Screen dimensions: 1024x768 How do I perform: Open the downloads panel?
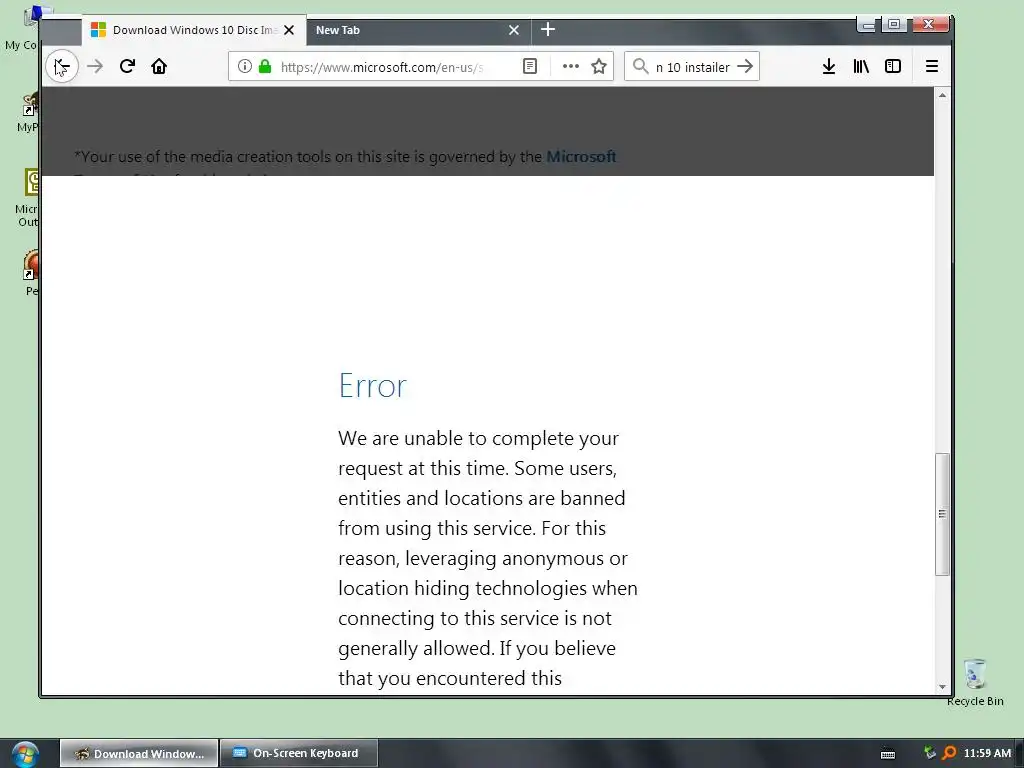tap(829, 66)
